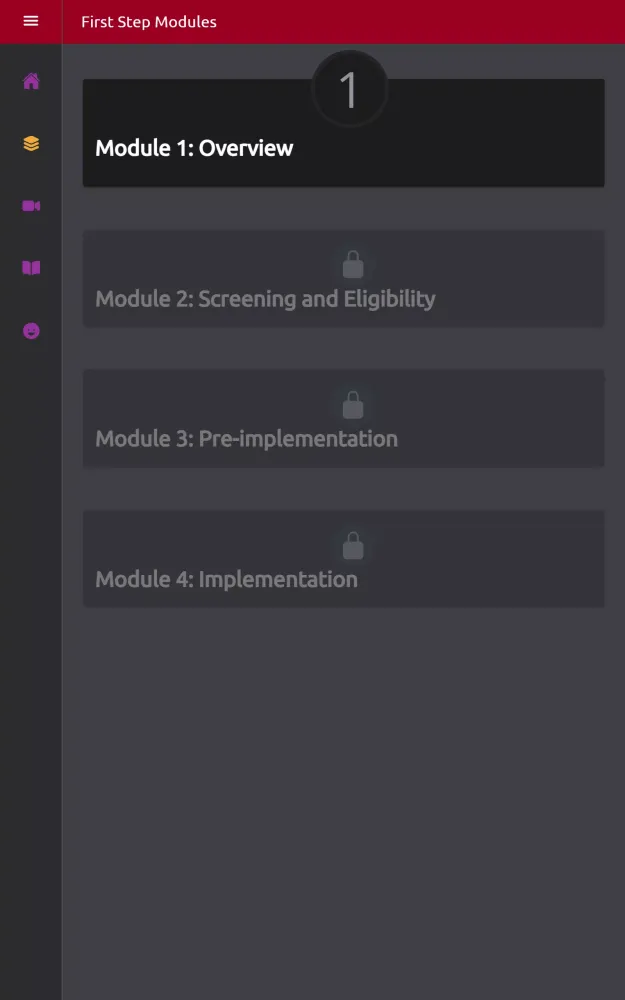Click the "First Step Modules" title
This screenshot has width=625, height=1000.
[x=148, y=21]
